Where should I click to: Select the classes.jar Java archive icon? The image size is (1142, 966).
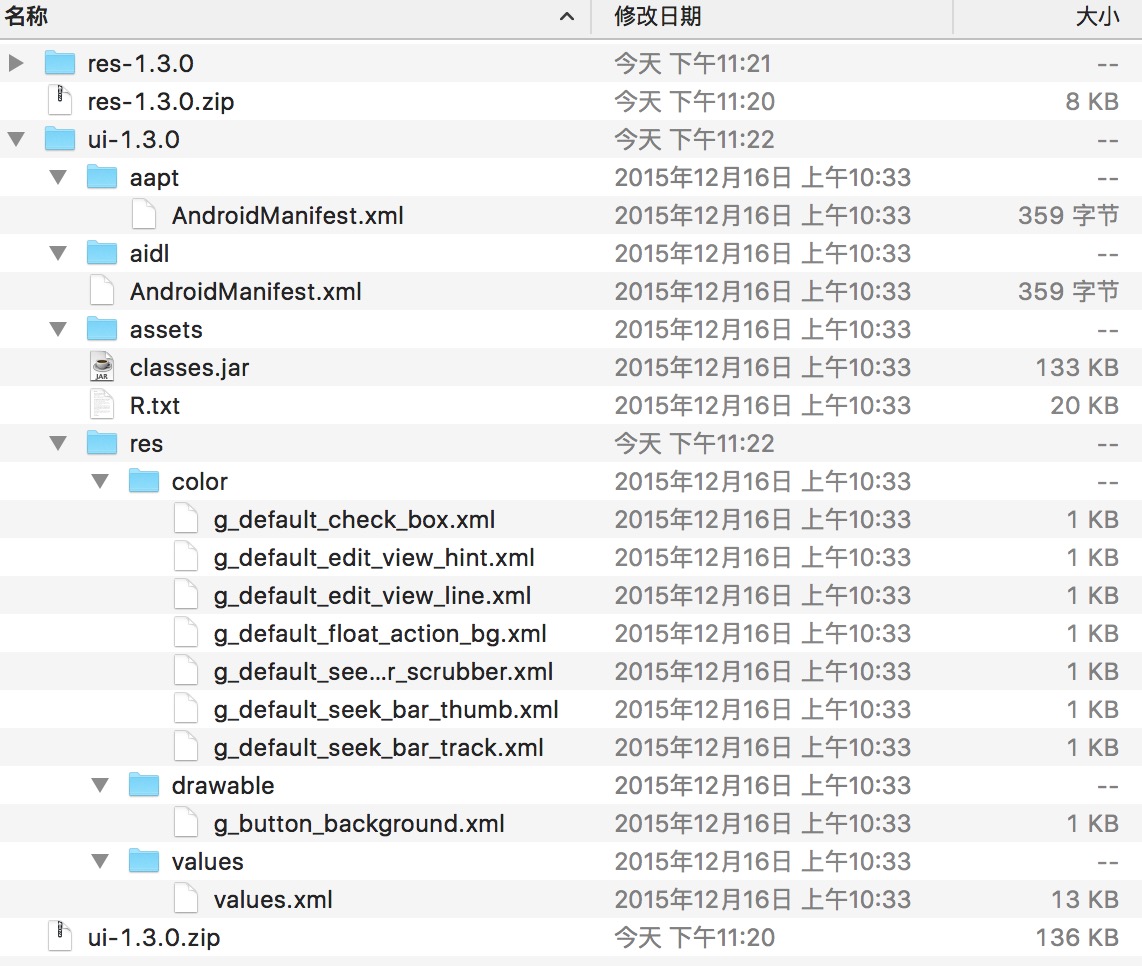[x=102, y=366]
